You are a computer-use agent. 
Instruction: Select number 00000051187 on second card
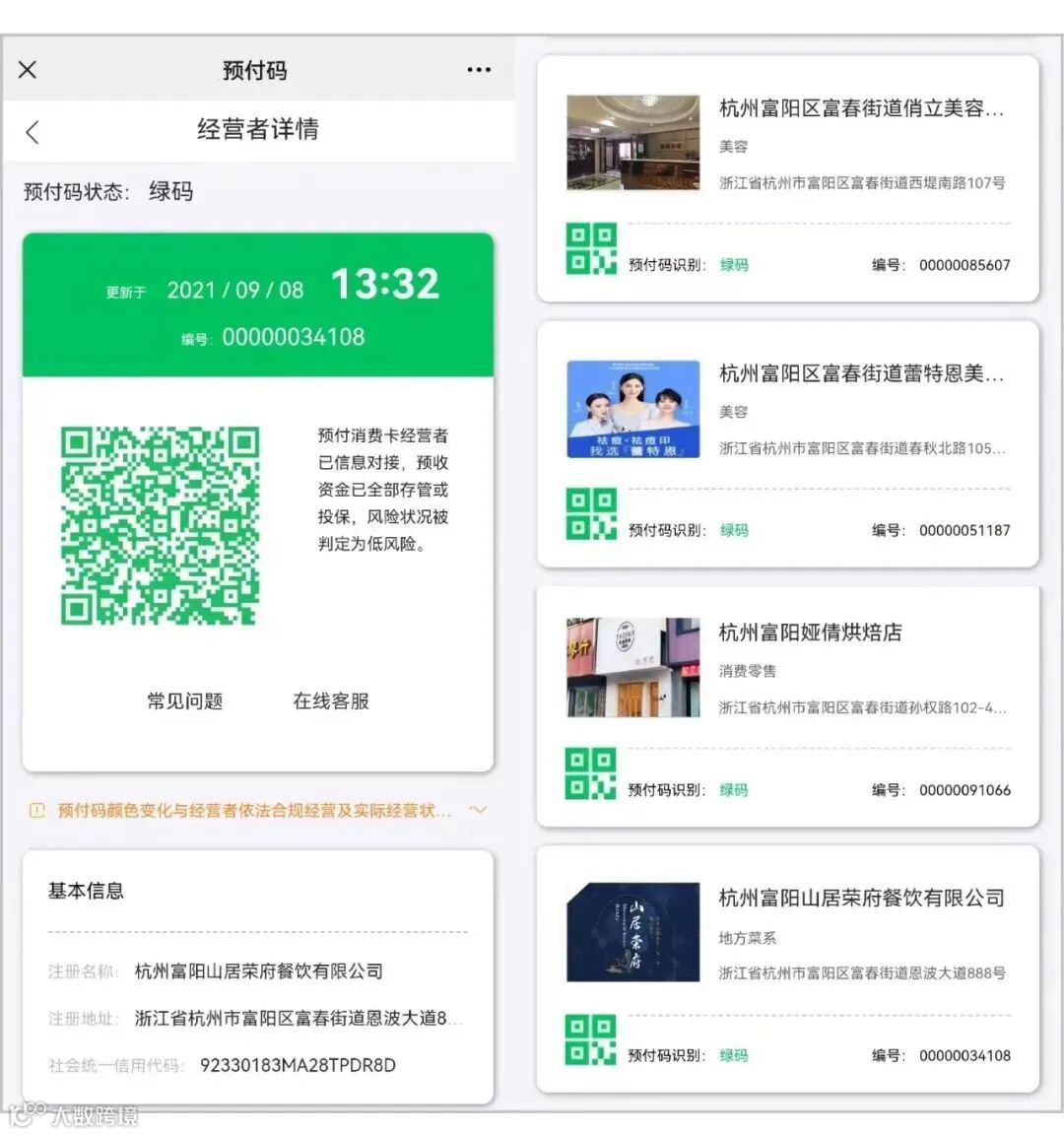964,530
